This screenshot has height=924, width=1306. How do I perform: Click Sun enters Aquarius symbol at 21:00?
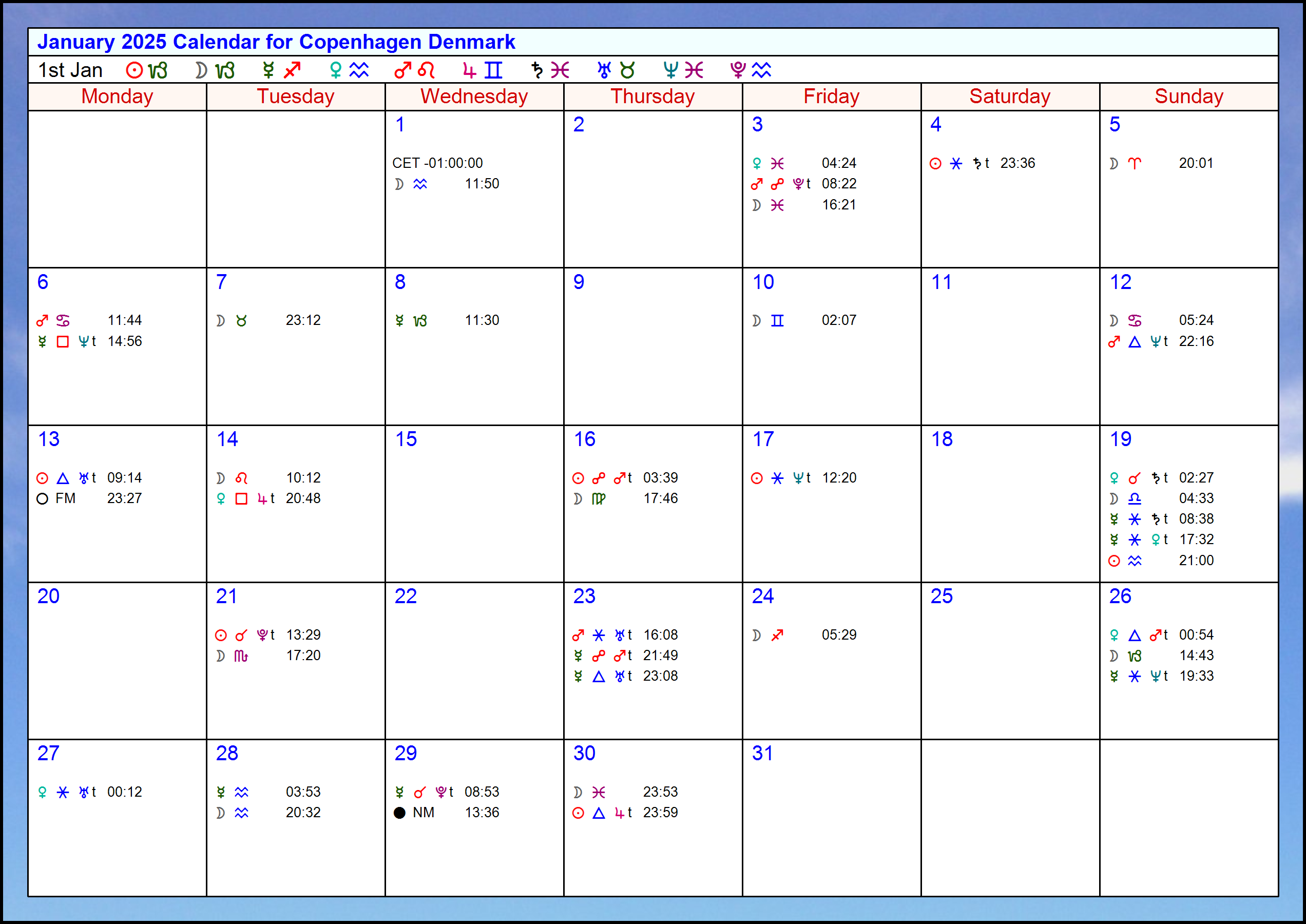coord(1125,561)
